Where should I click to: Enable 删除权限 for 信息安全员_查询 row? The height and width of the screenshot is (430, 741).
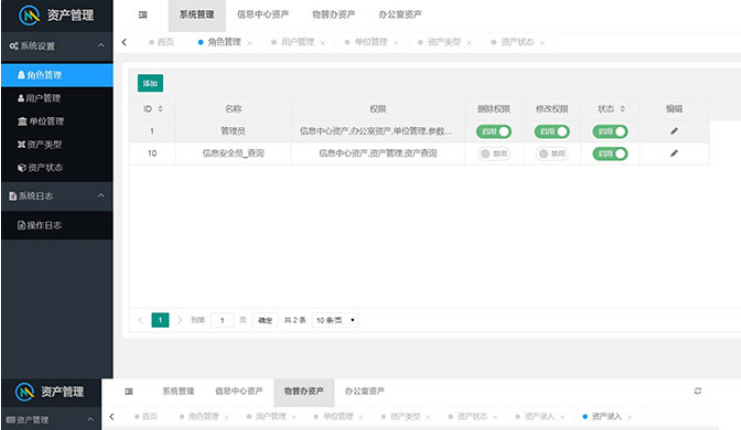tap(494, 154)
